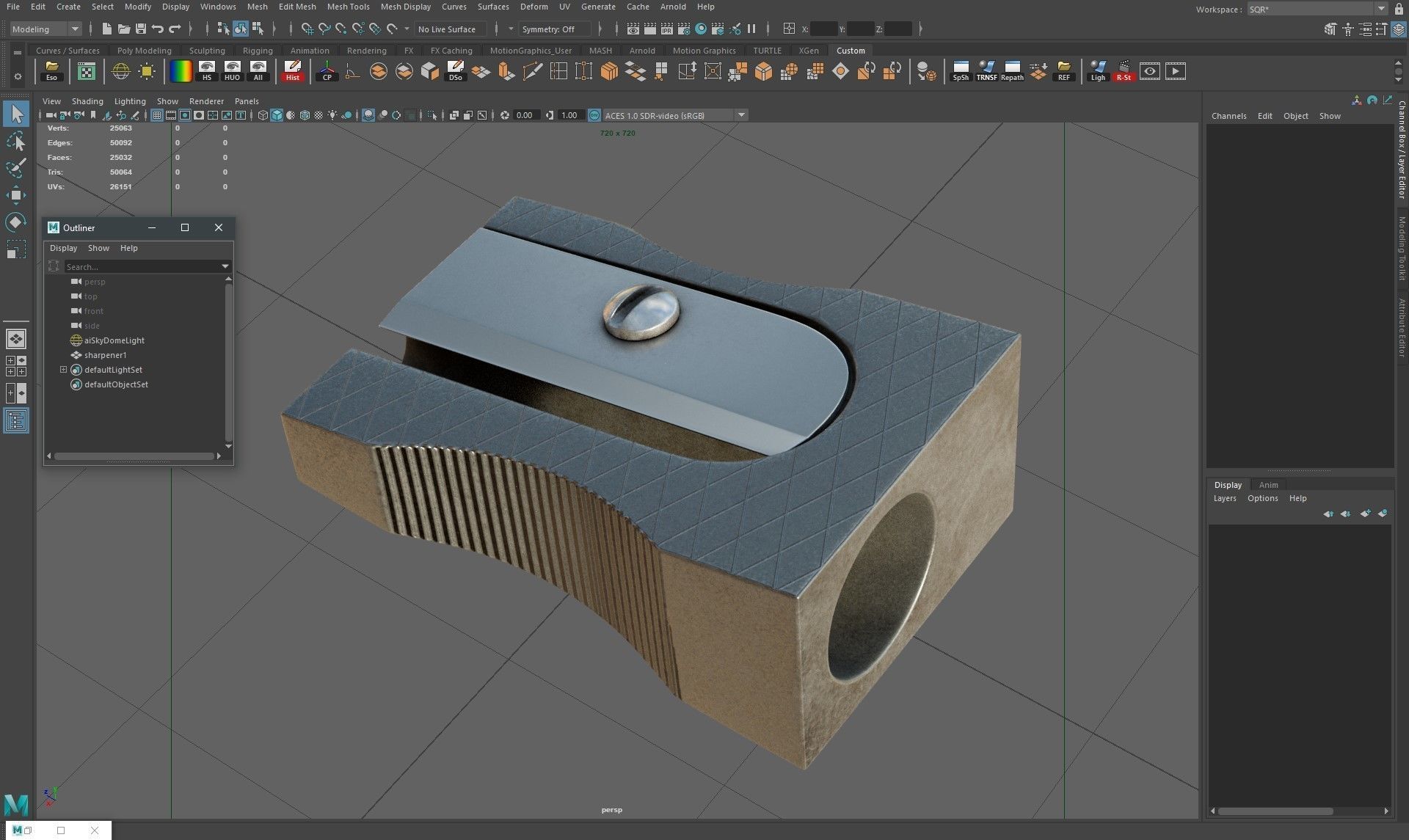1409x840 pixels.
Task: Click the red R-St shelf button
Action: (x=1124, y=71)
